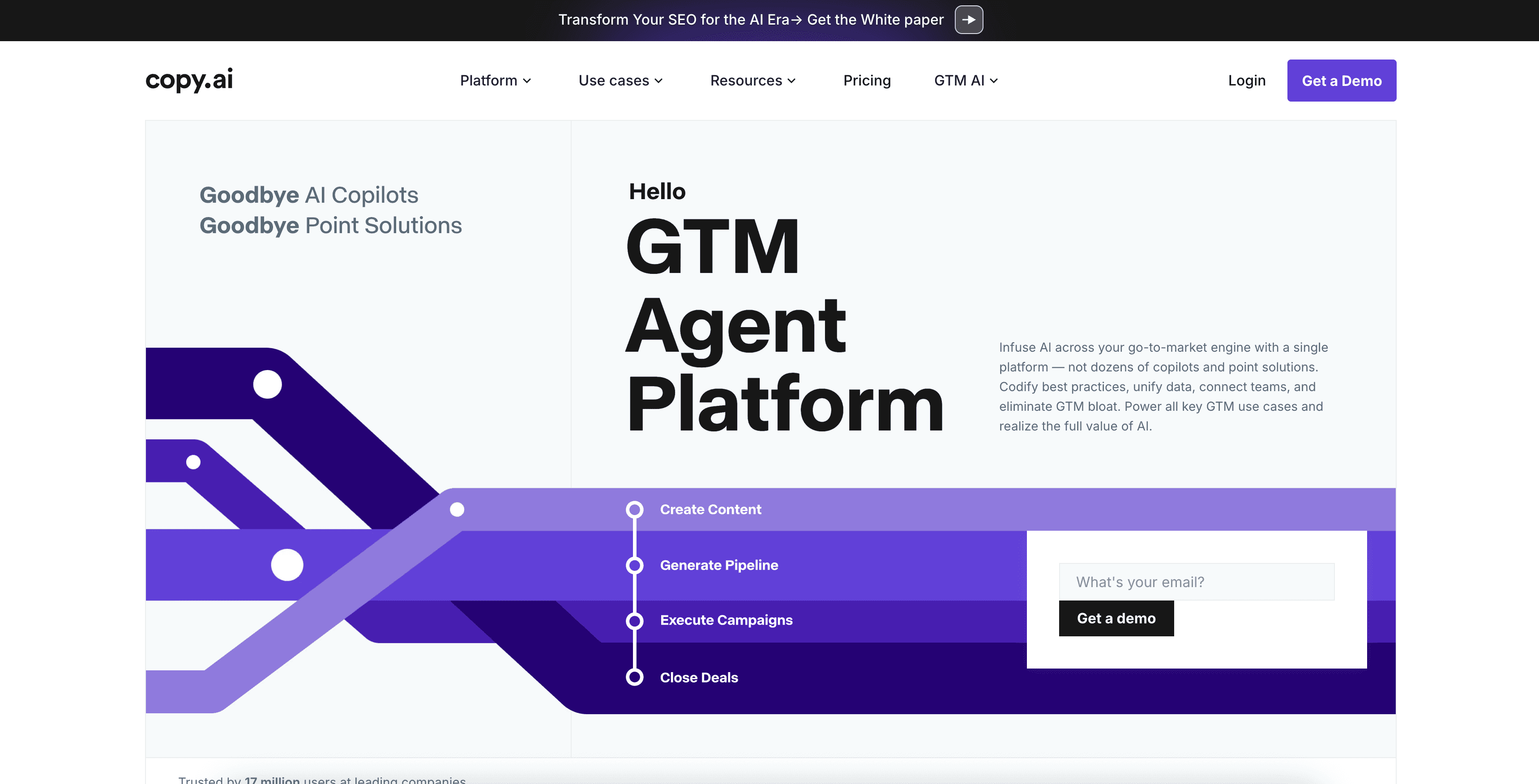This screenshot has width=1539, height=784.
Task: Open the GTM AI dropdown menu
Action: click(966, 81)
